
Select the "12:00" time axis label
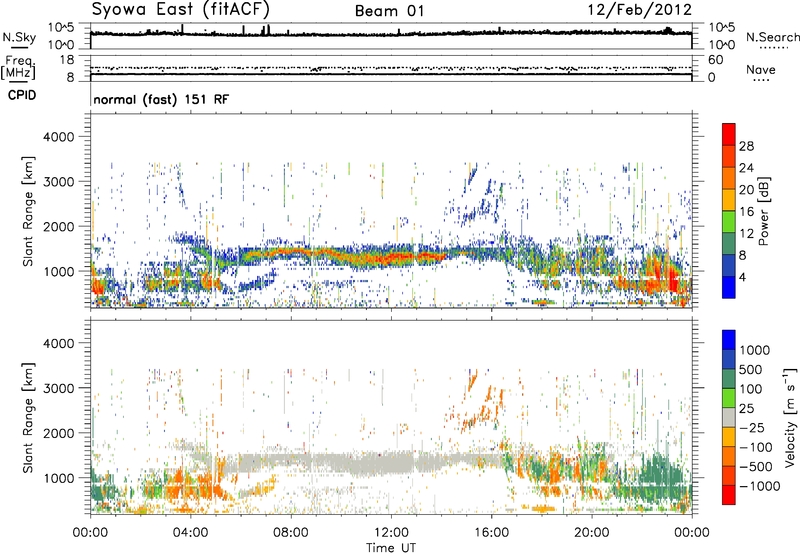pos(391,533)
